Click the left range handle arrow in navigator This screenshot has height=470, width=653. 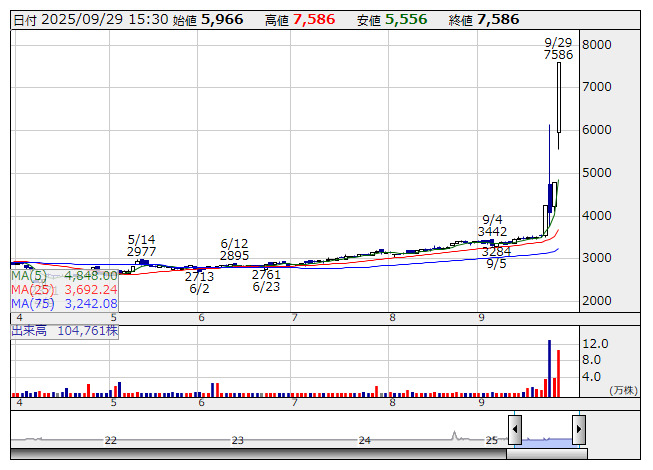(x=515, y=430)
